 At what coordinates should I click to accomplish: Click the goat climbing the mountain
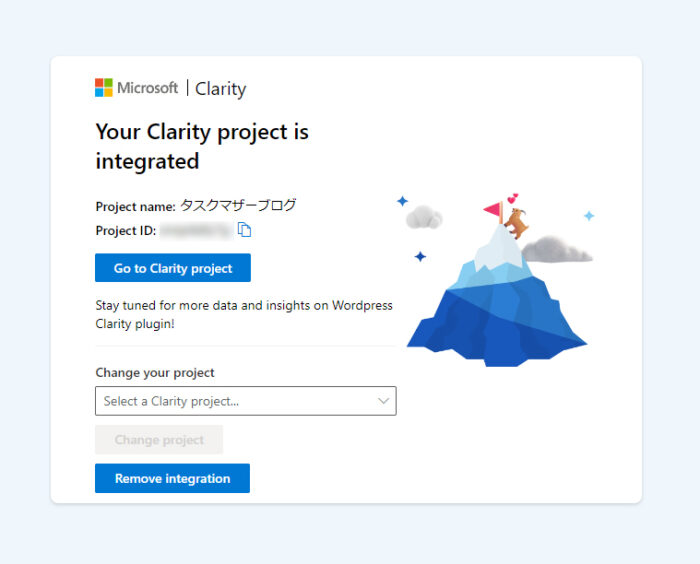[x=517, y=223]
